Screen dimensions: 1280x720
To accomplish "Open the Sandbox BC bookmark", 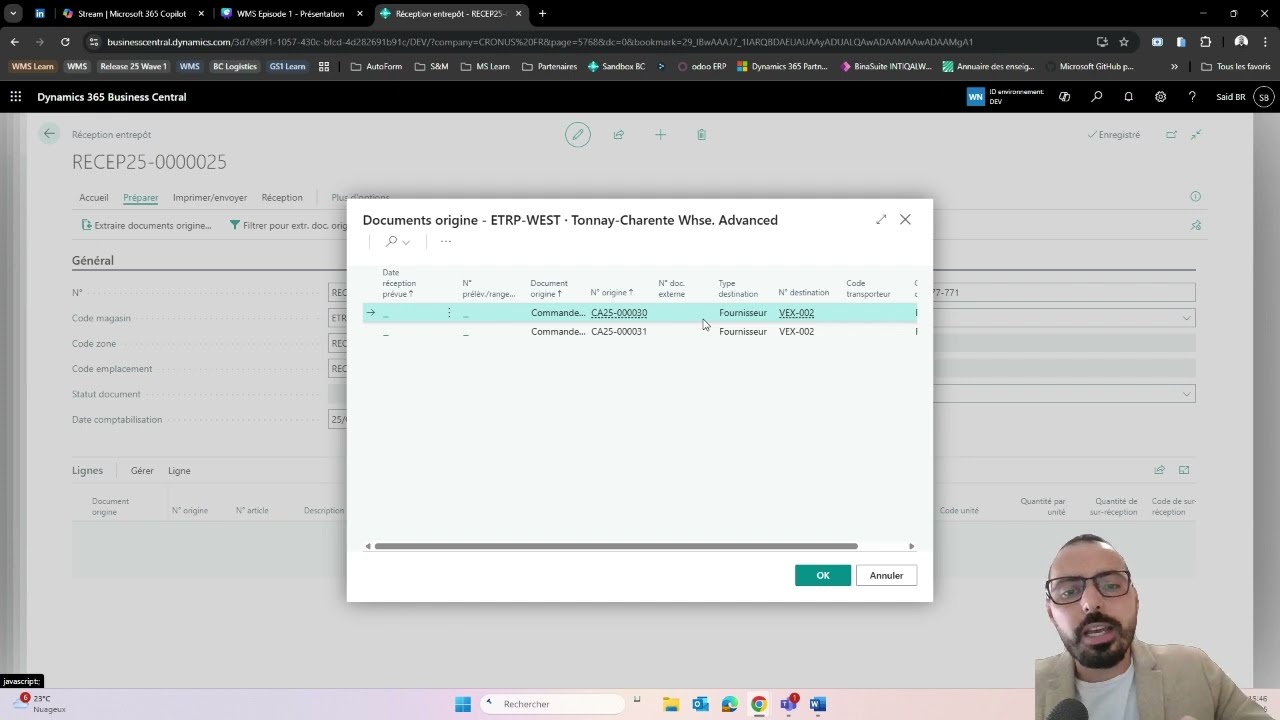I will (616, 67).
